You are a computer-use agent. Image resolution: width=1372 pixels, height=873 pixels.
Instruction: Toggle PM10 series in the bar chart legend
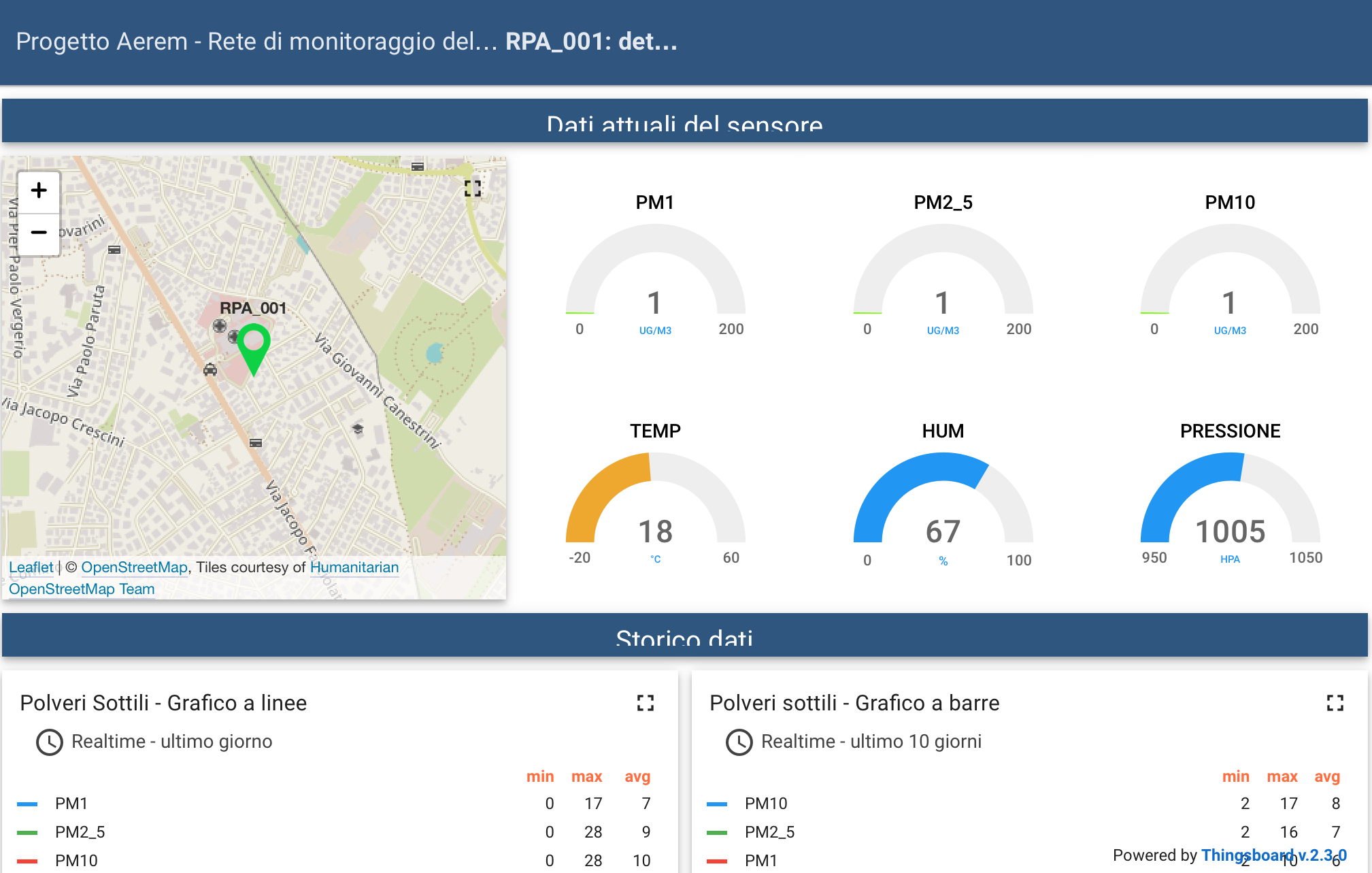(765, 804)
